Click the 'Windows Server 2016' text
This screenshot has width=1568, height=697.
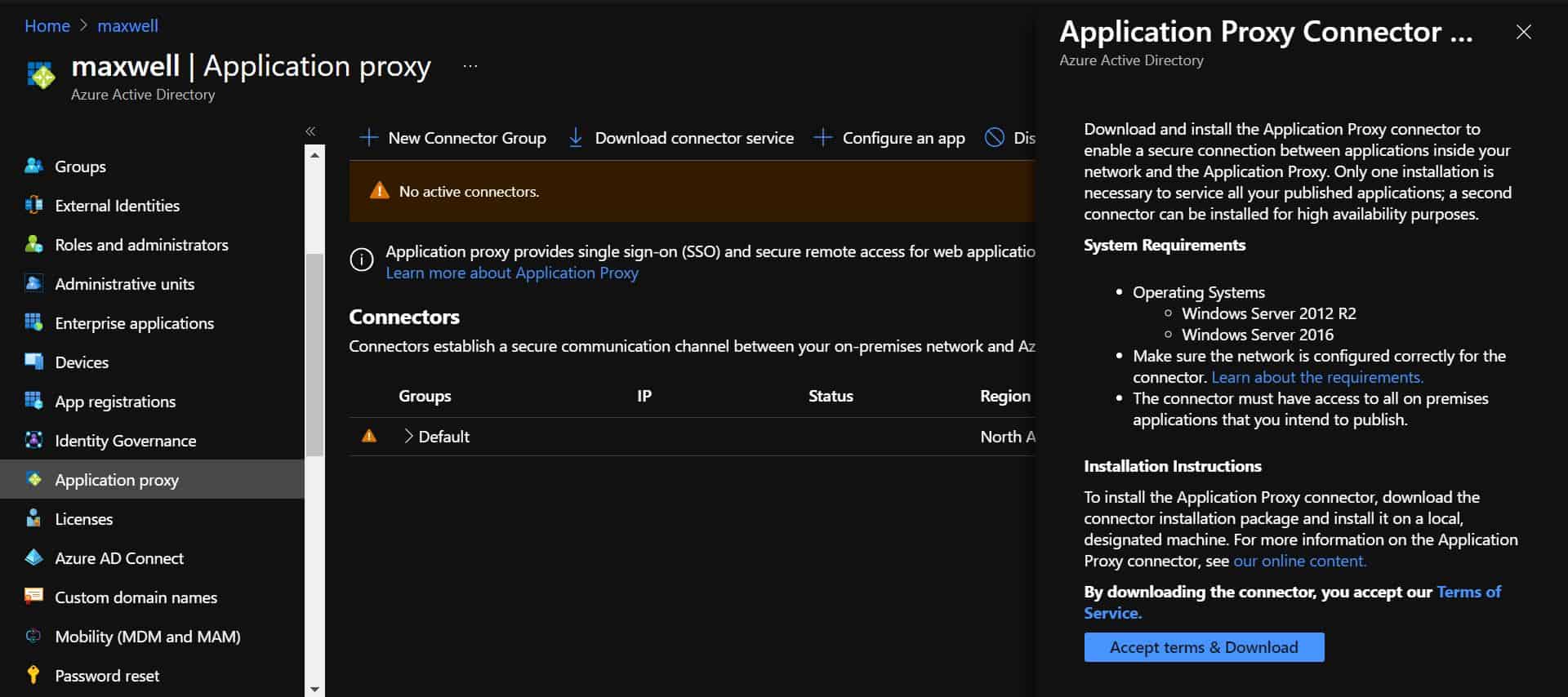click(x=1258, y=335)
